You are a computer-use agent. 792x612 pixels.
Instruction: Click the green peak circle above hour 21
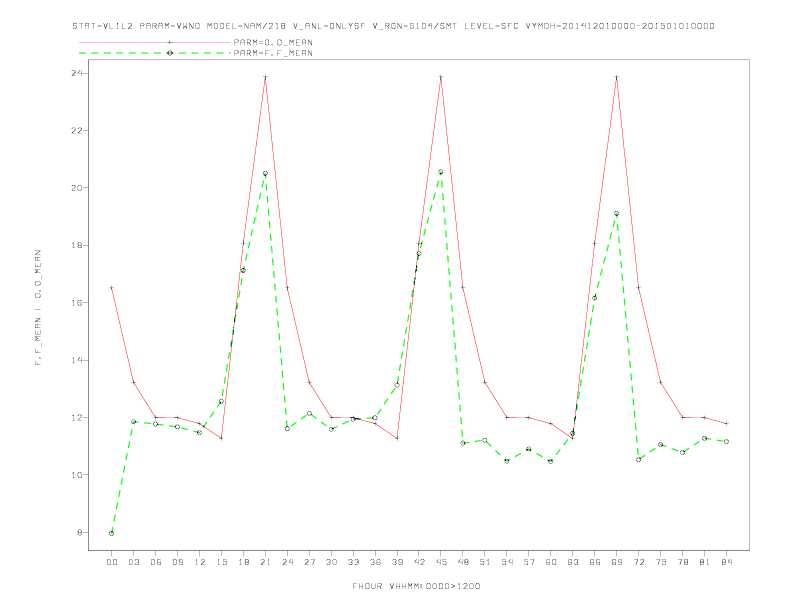point(265,174)
